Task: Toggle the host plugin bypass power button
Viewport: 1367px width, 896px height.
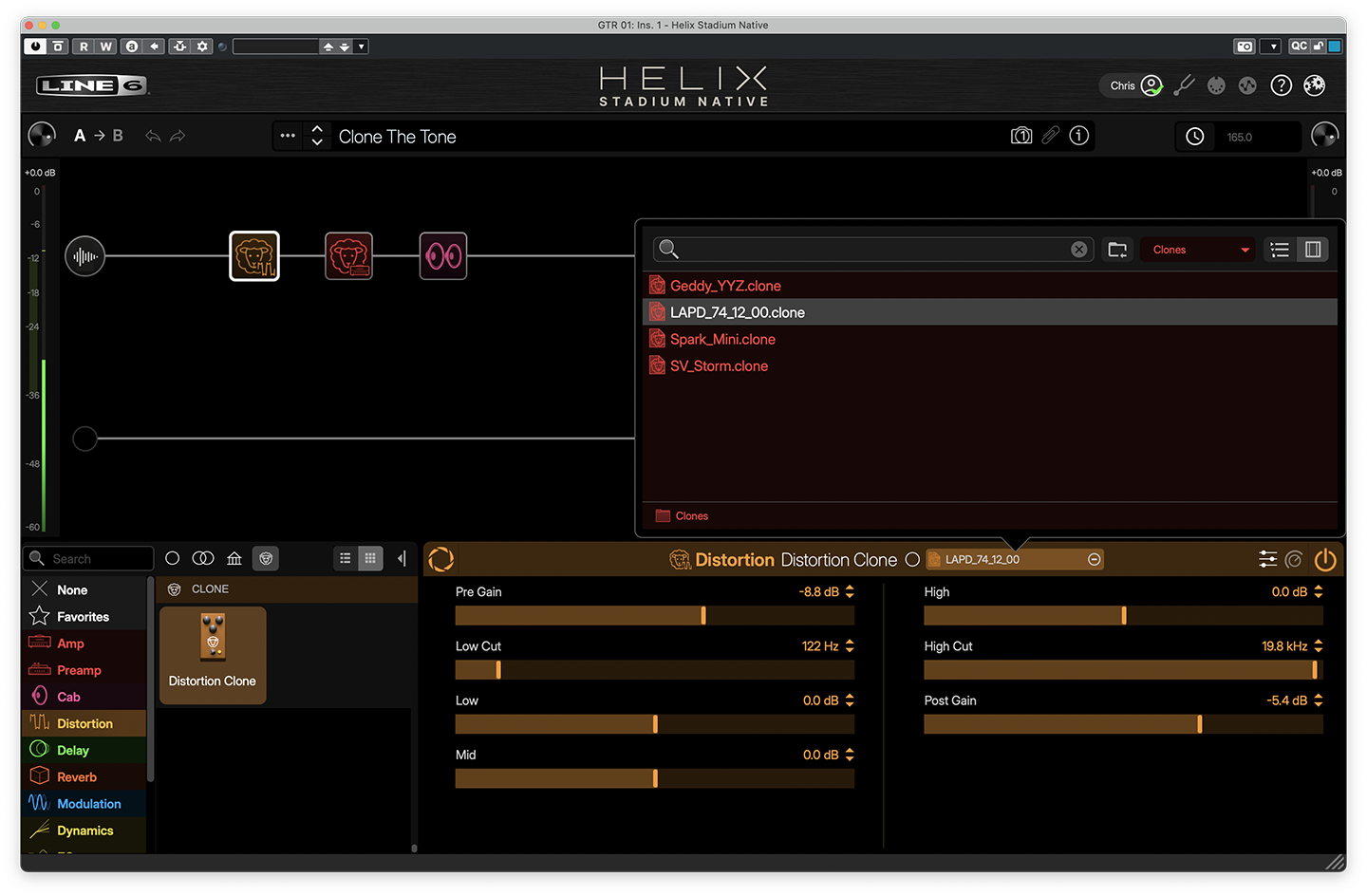Action: click(35, 47)
